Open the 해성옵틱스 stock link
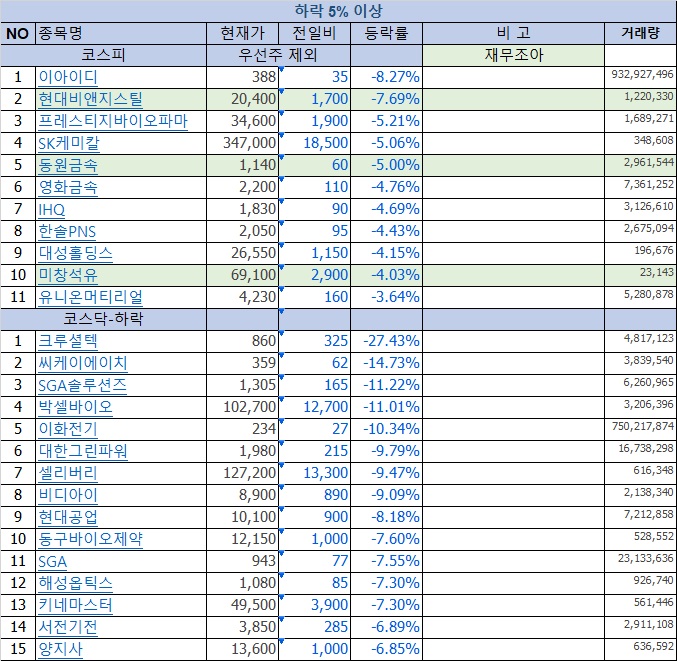This screenshot has height=661, width=677. 76,584
